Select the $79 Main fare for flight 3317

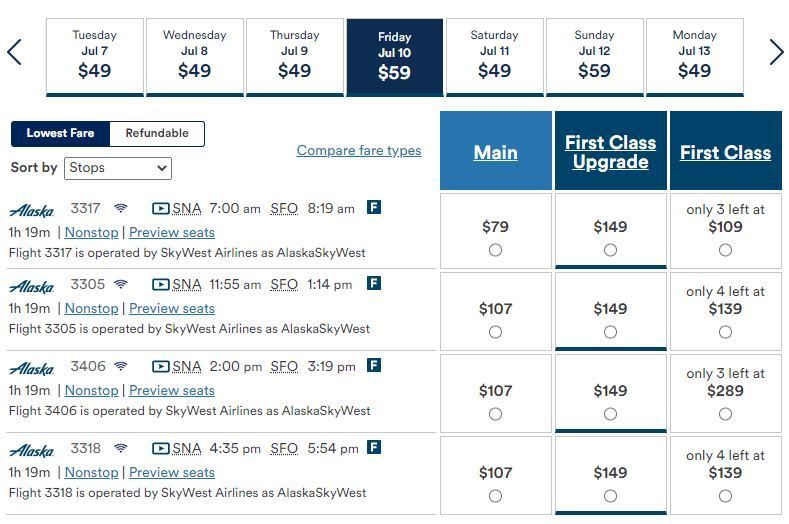click(x=495, y=250)
